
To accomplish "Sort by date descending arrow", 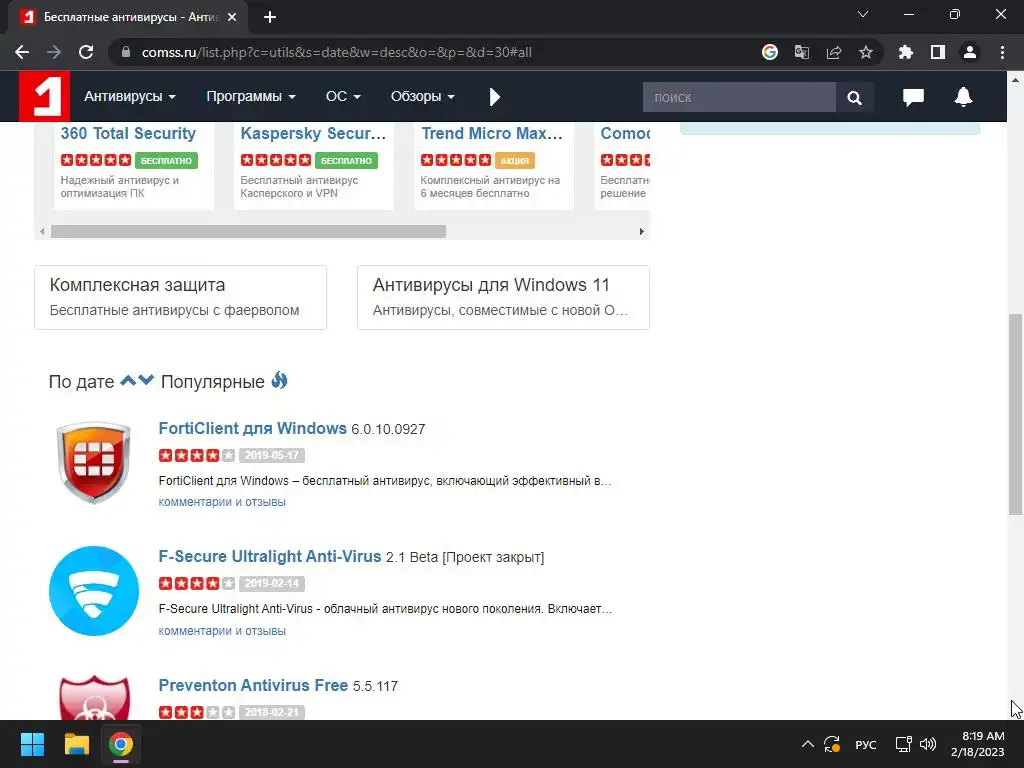I will click(x=146, y=380).
